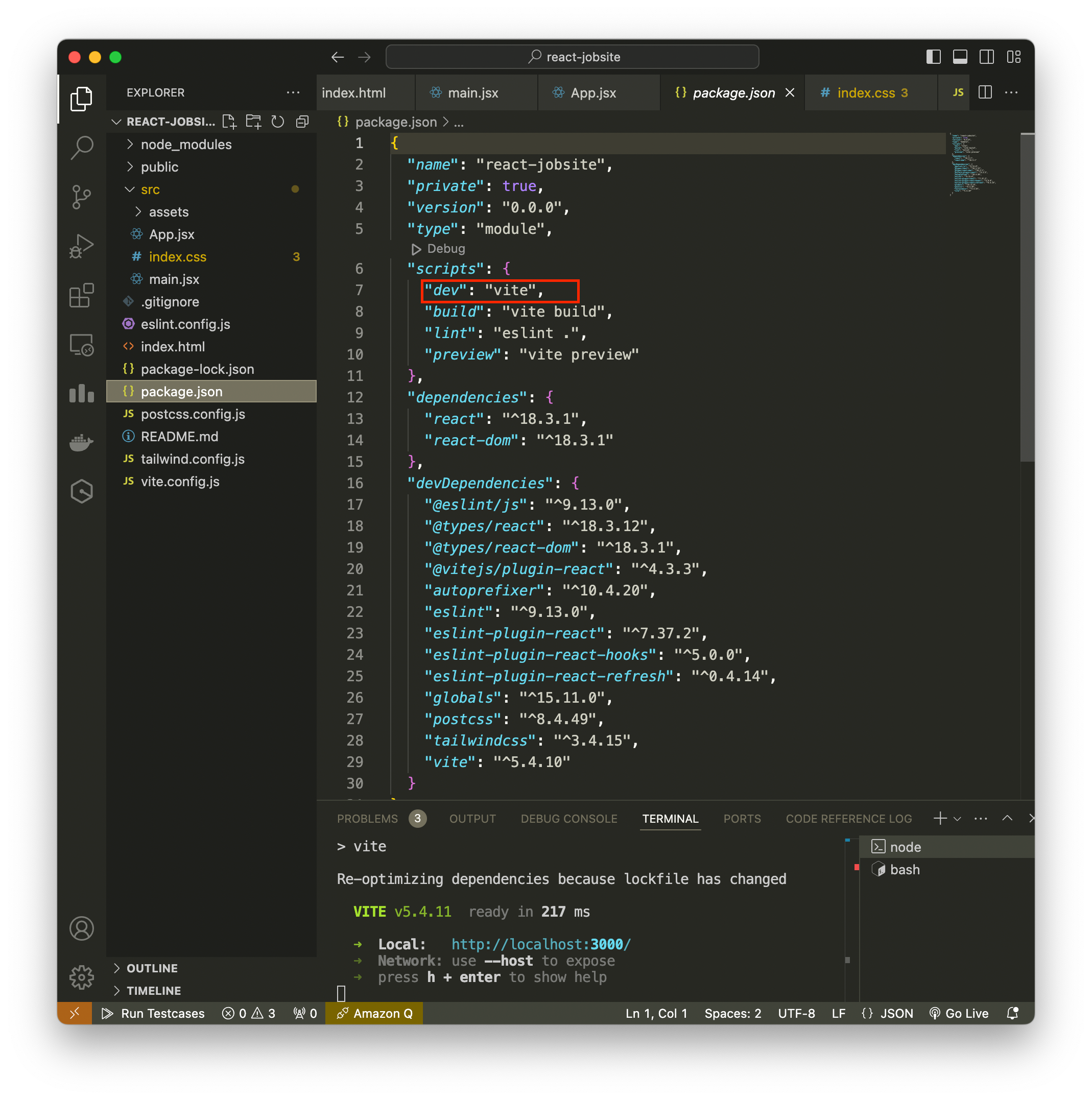Click New File icon in Explorer header

tap(229, 122)
